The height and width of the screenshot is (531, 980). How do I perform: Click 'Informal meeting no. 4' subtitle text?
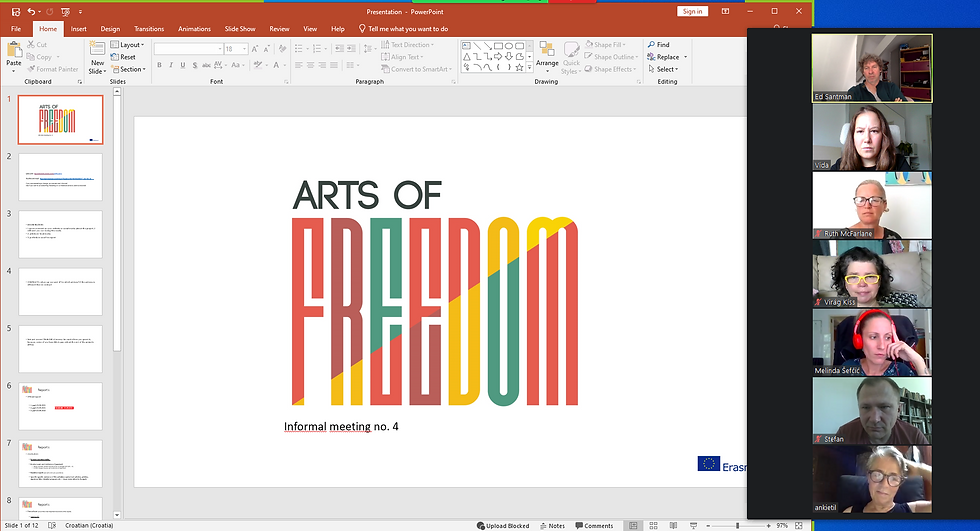click(x=341, y=427)
